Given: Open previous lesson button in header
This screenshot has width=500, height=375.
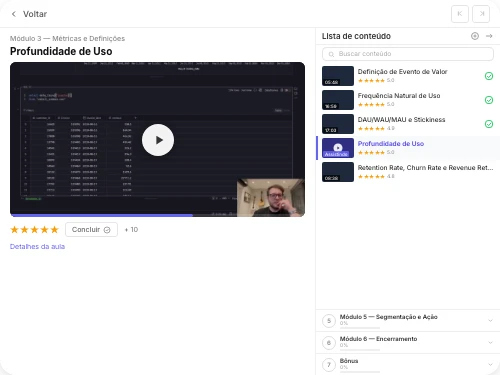Looking at the screenshot, I should (x=460, y=14).
